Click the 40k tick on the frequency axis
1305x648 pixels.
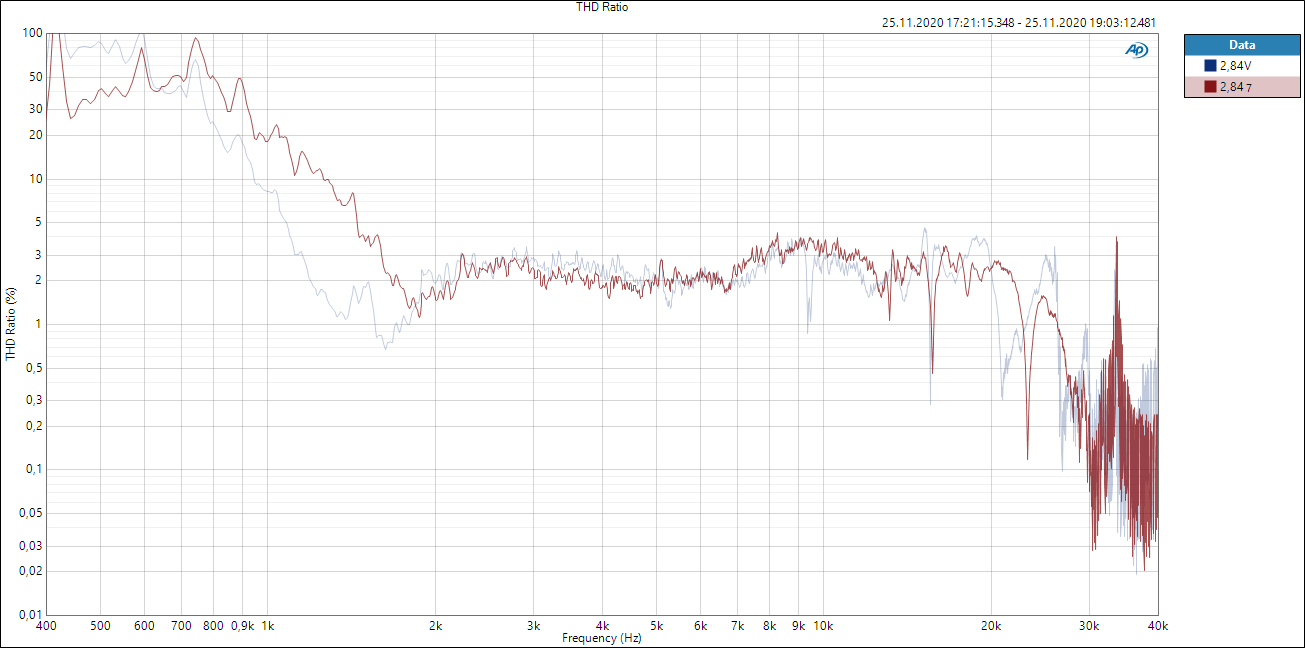(x=1158, y=625)
